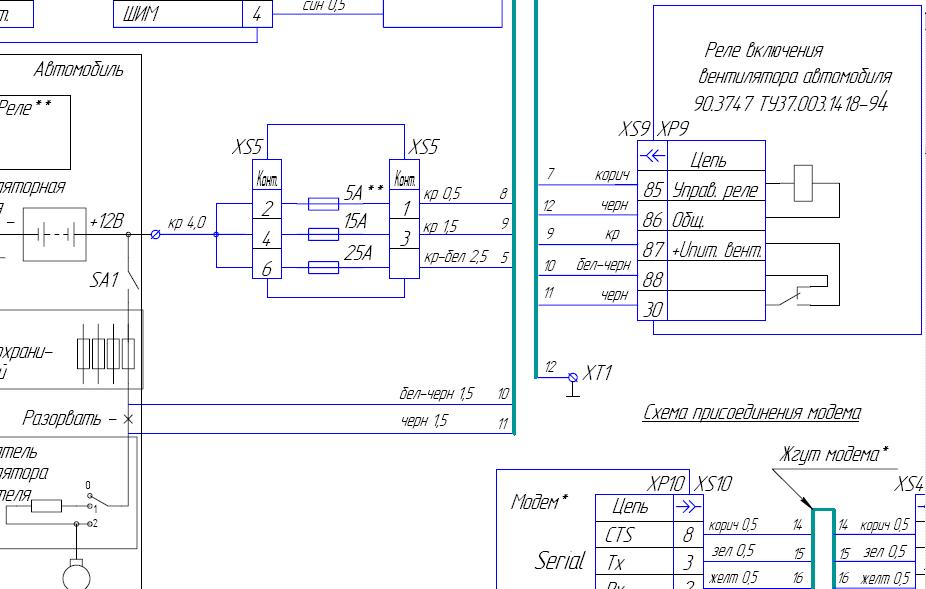Select the "Serial" port label

(x=559, y=561)
